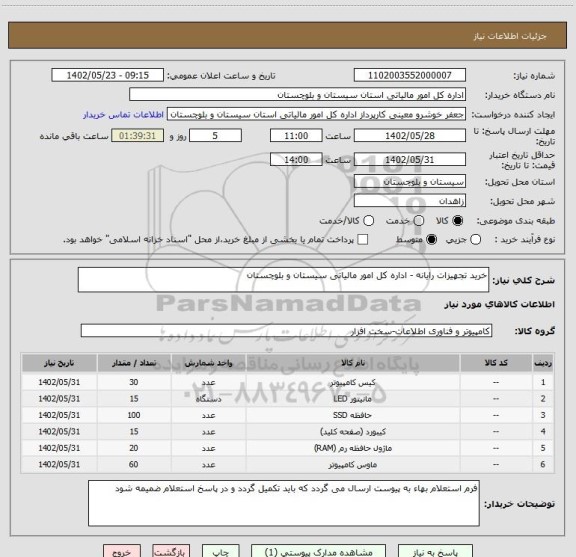Click the goods group field کامپیوتر و فناوری اطلاعات

pos(286,331)
